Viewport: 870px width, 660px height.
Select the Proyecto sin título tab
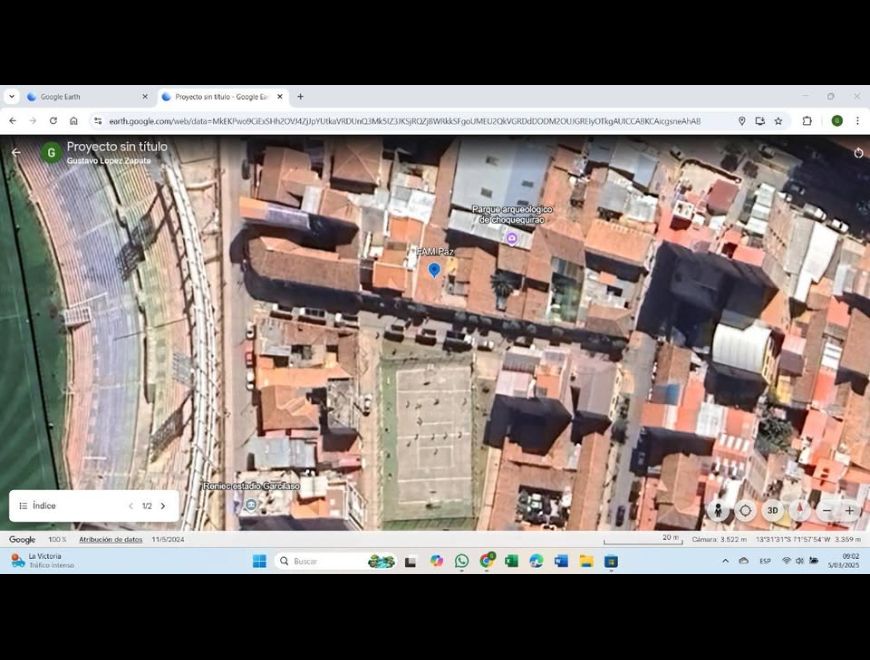click(222, 97)
